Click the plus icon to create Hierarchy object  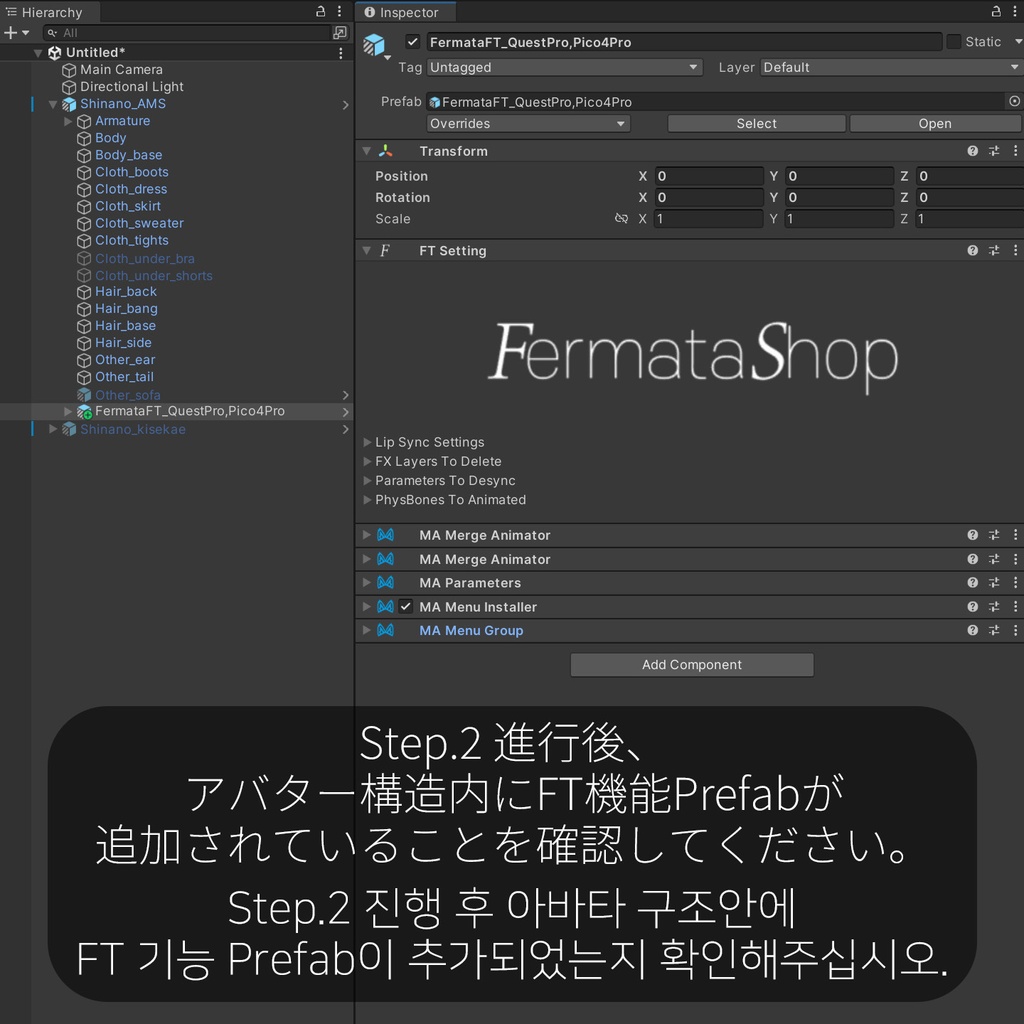tap(8, 32)
